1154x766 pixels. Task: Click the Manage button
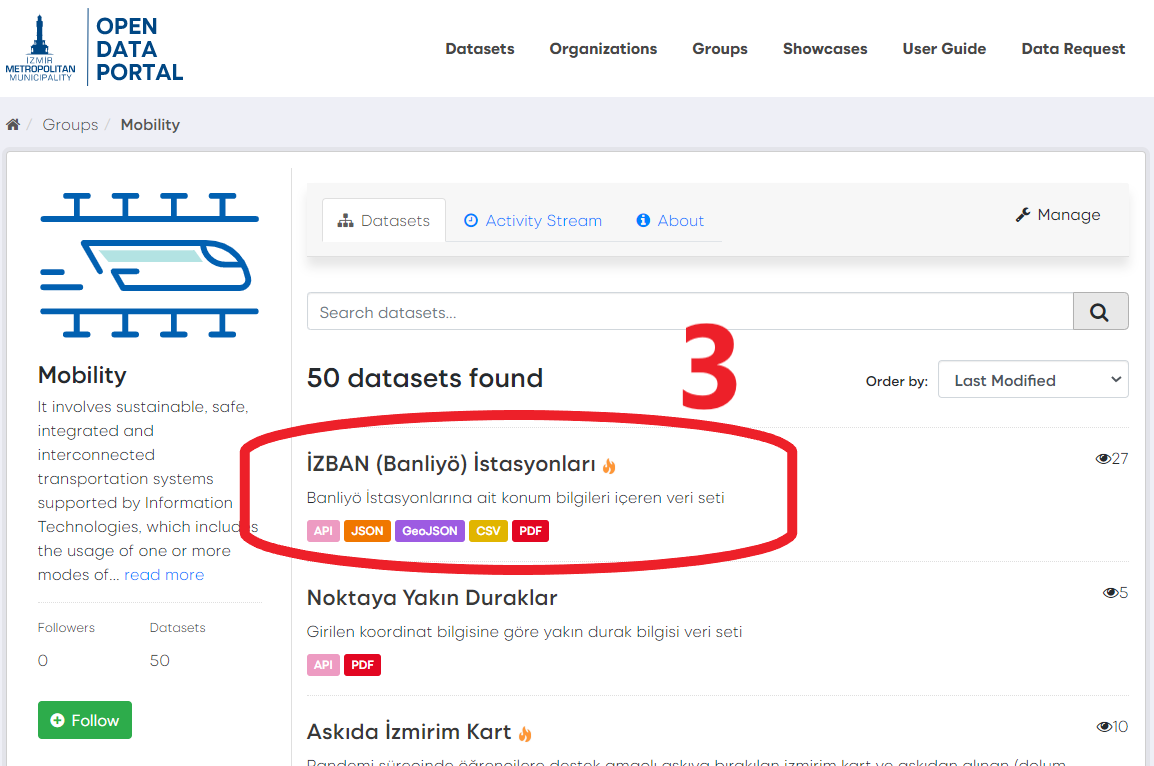tap(1058, 215)
